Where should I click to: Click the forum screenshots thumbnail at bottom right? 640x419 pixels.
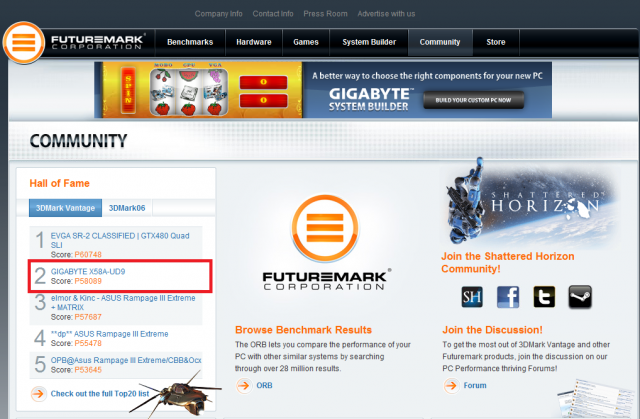[596, 399]
